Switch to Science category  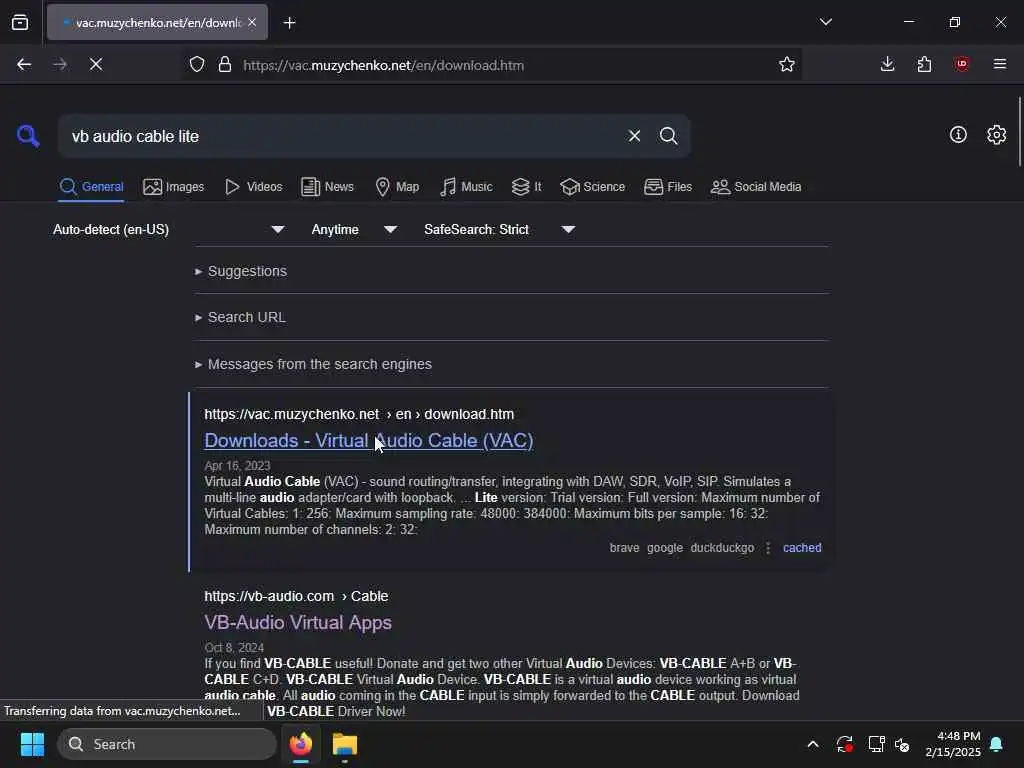pos(593,187)
